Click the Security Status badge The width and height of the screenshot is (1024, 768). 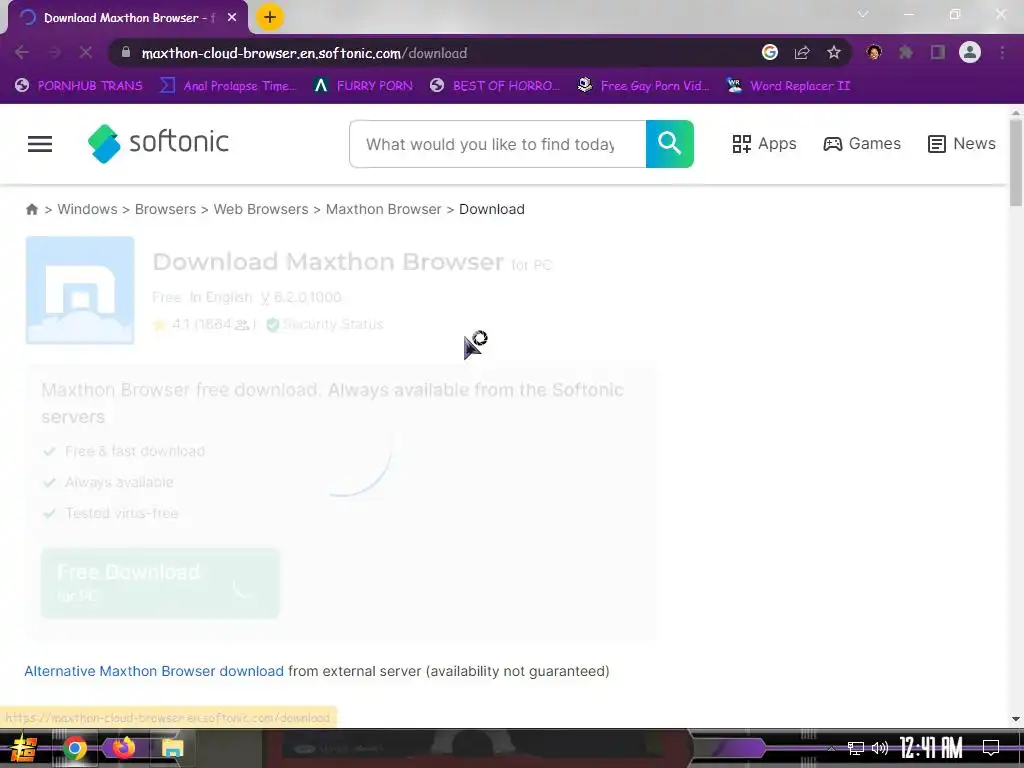(x=325, y=325)
